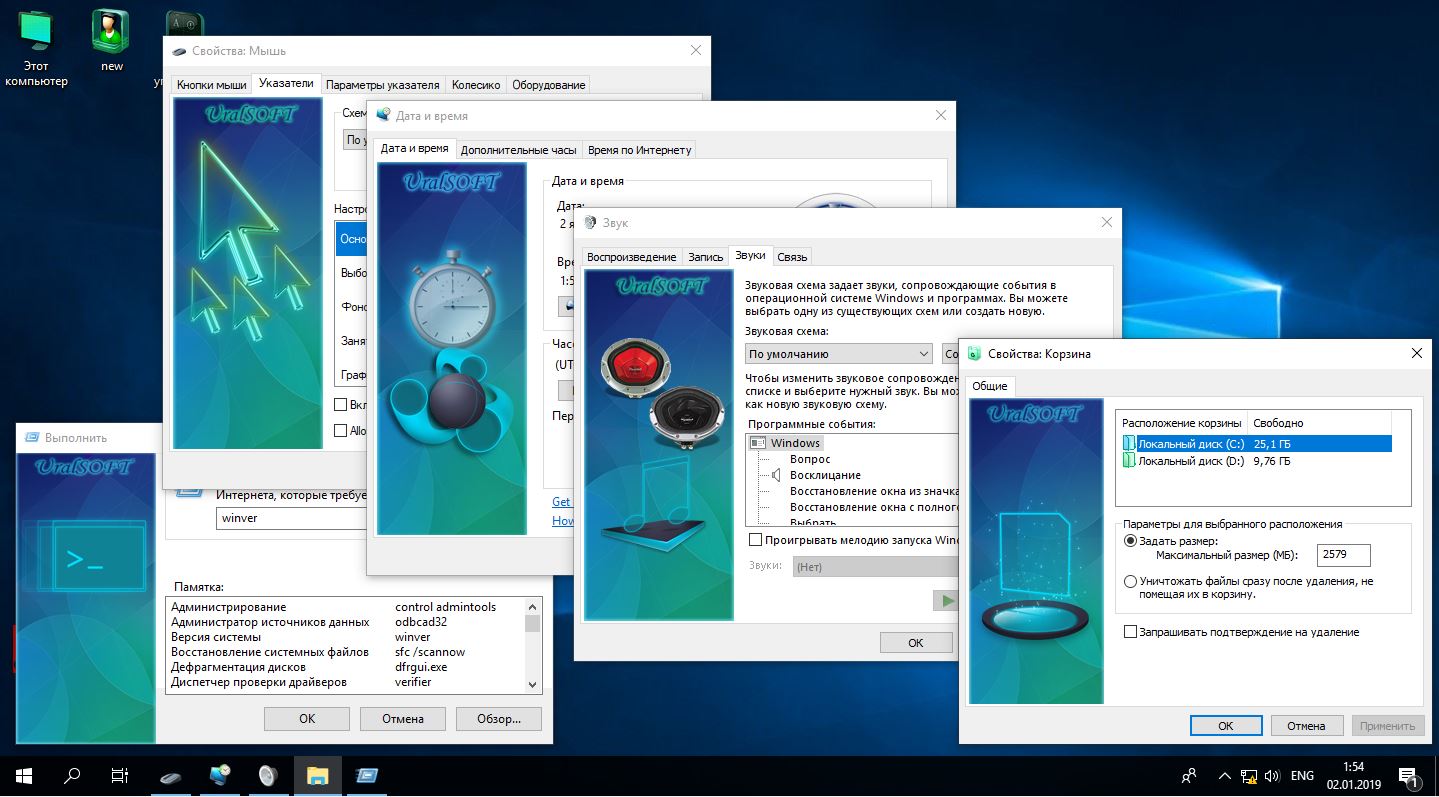Select 'Уничтожать файлы сразу после удаления' radio
The width and height of the screenshot is (1439, 797).
coord(1130,581)
